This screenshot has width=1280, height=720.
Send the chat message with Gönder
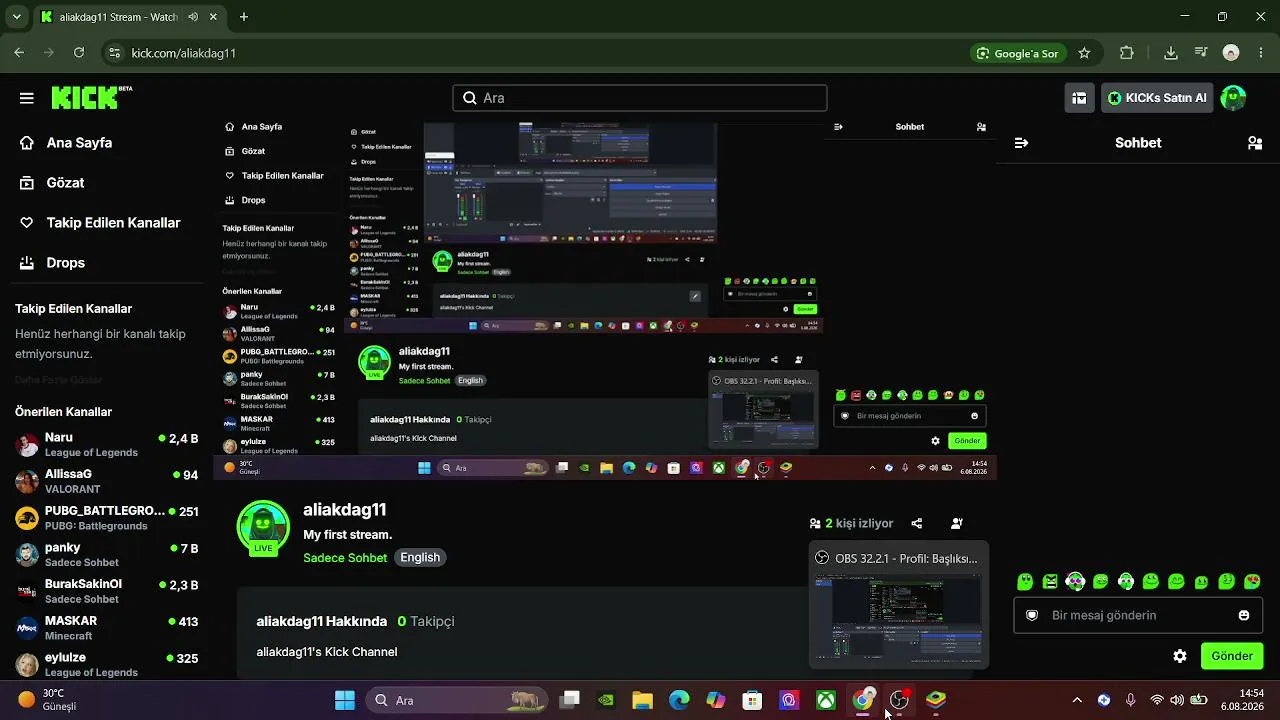click(x=1232, y=656)
